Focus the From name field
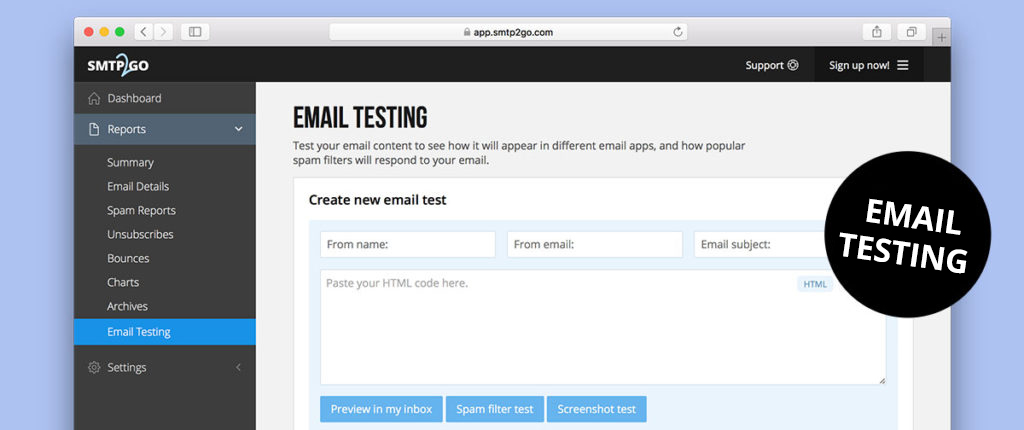 [x=408, y=244]
